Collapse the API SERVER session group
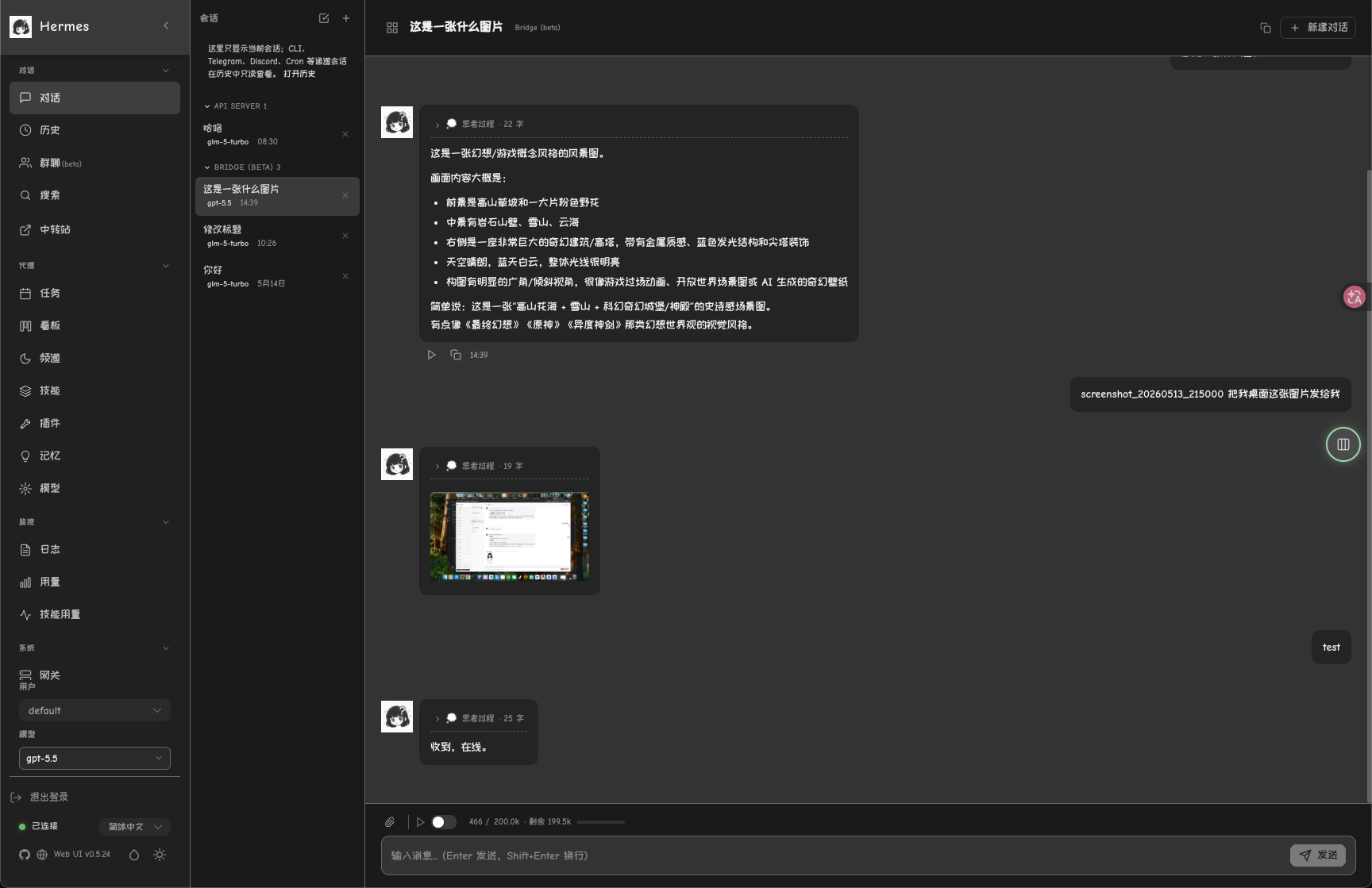The width and height of the screenshot is (1372, 888). [236, 106]
